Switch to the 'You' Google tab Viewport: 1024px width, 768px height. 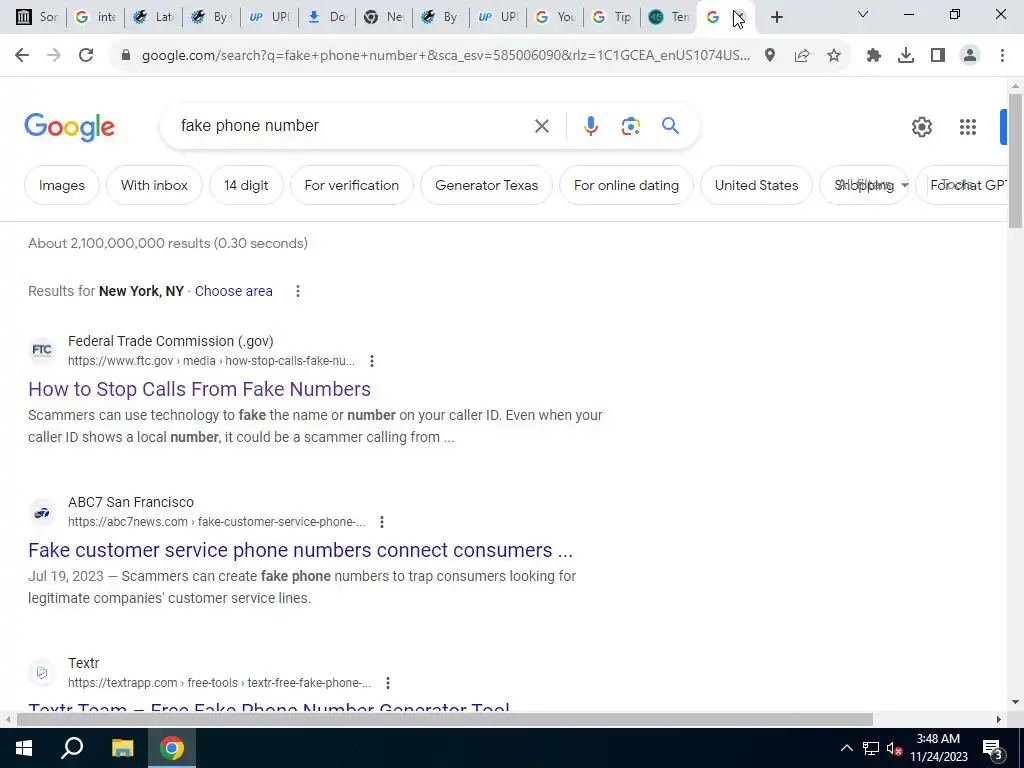[555, 17]
